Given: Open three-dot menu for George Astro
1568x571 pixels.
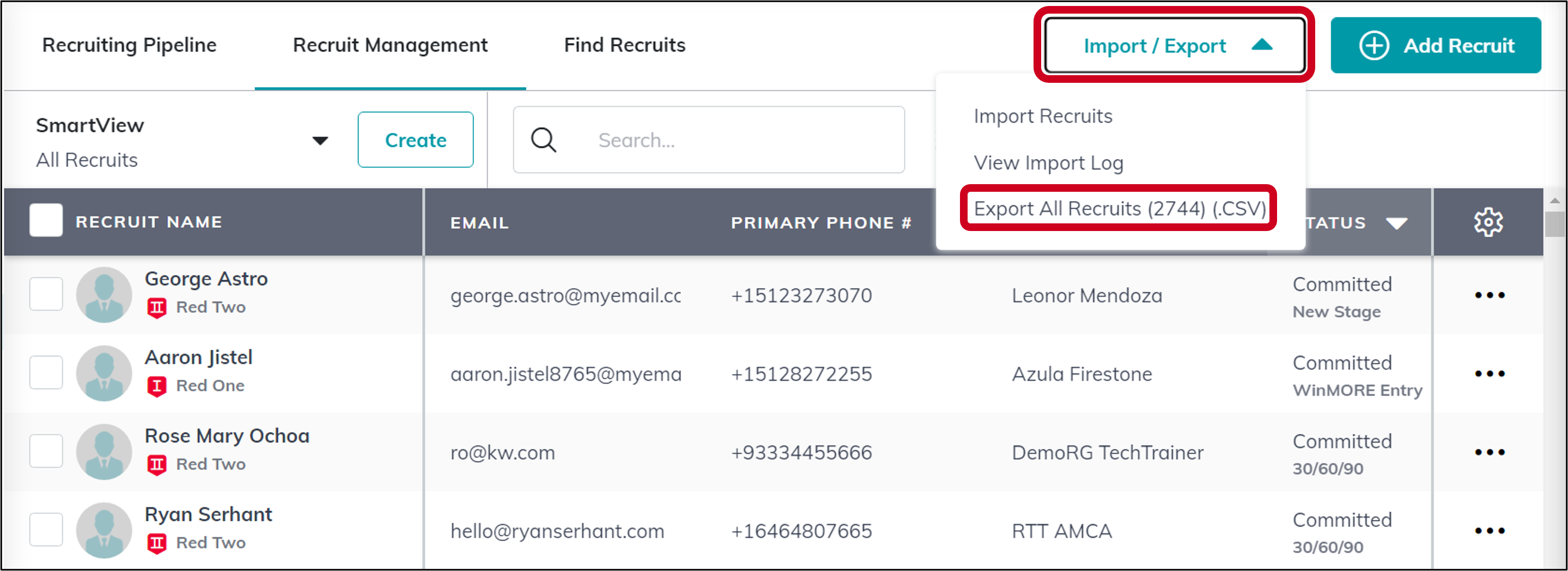Looking at the screenshot, I should [x=1490, y=295].
